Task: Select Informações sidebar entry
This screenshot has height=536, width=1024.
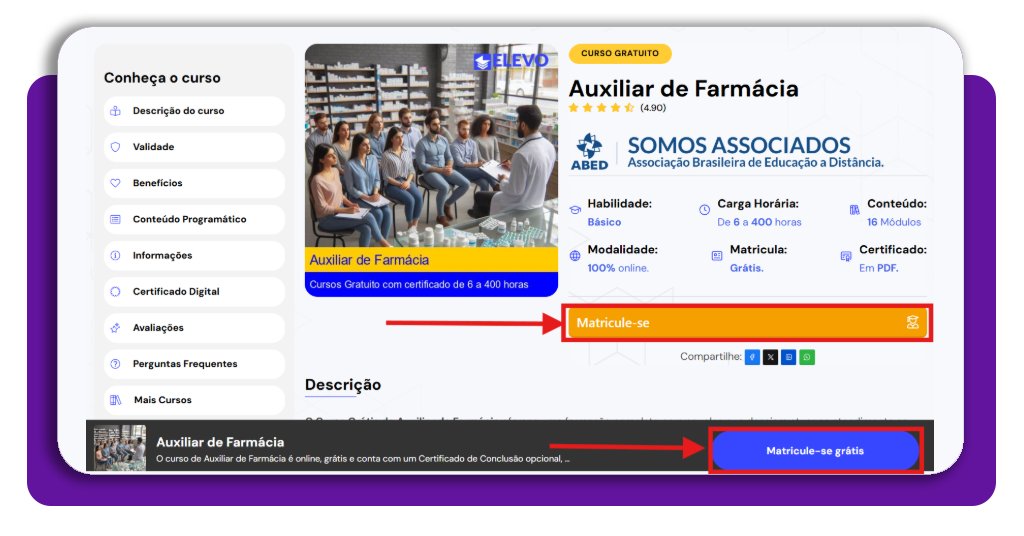Action: pyautogui.click(x=194, y=255)
